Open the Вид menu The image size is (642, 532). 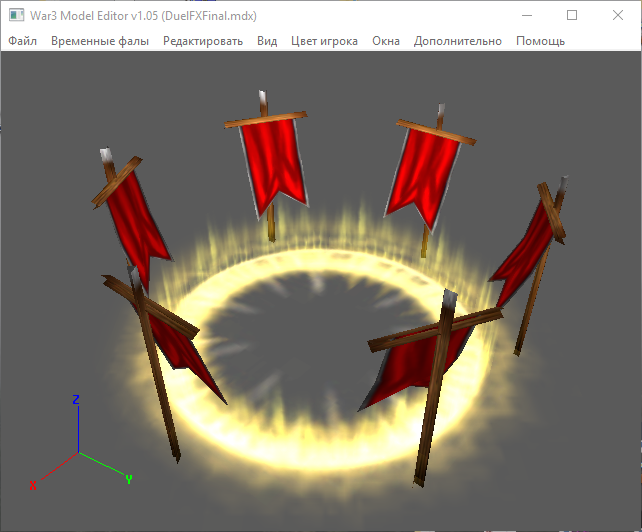(267, 41)
